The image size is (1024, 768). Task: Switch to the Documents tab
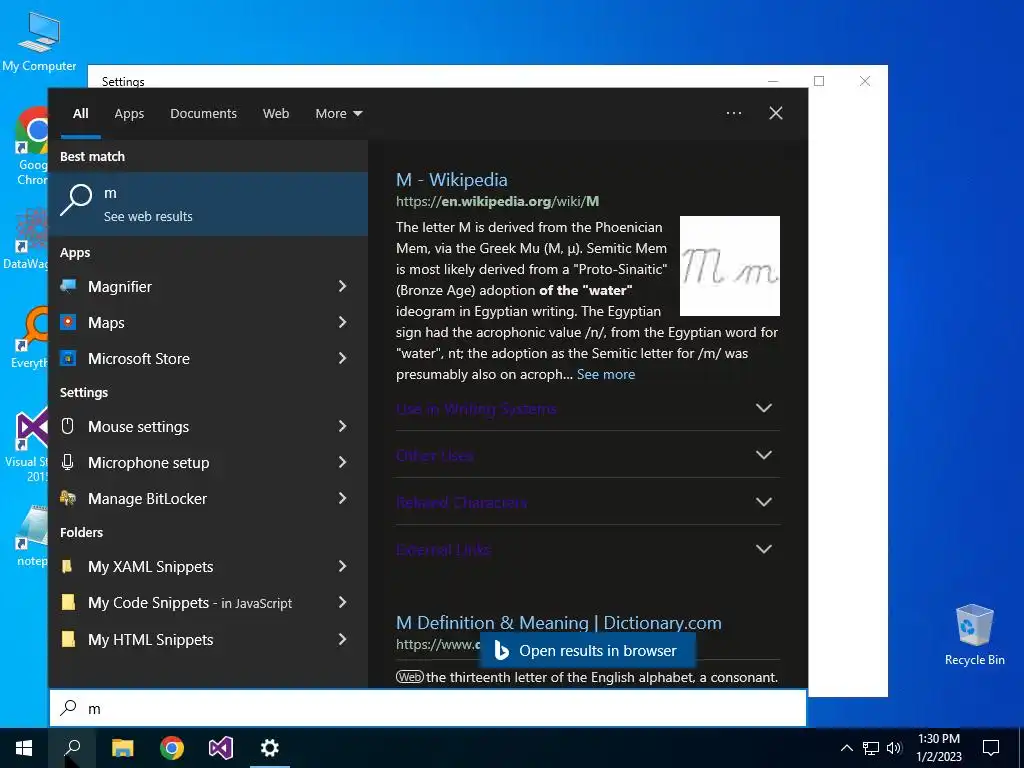(x=203, y=113)
